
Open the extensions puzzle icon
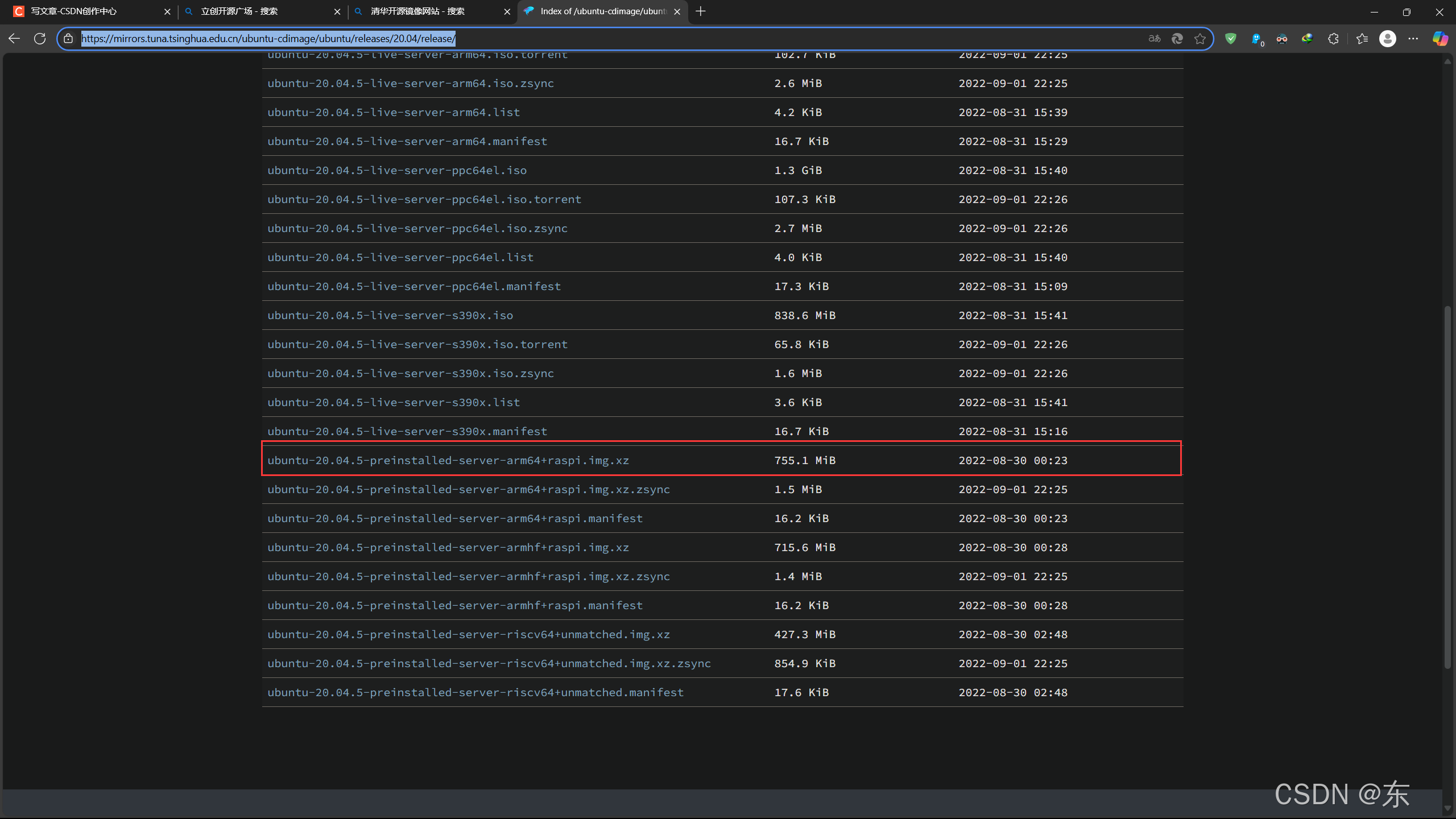(x=1333, y=39)
